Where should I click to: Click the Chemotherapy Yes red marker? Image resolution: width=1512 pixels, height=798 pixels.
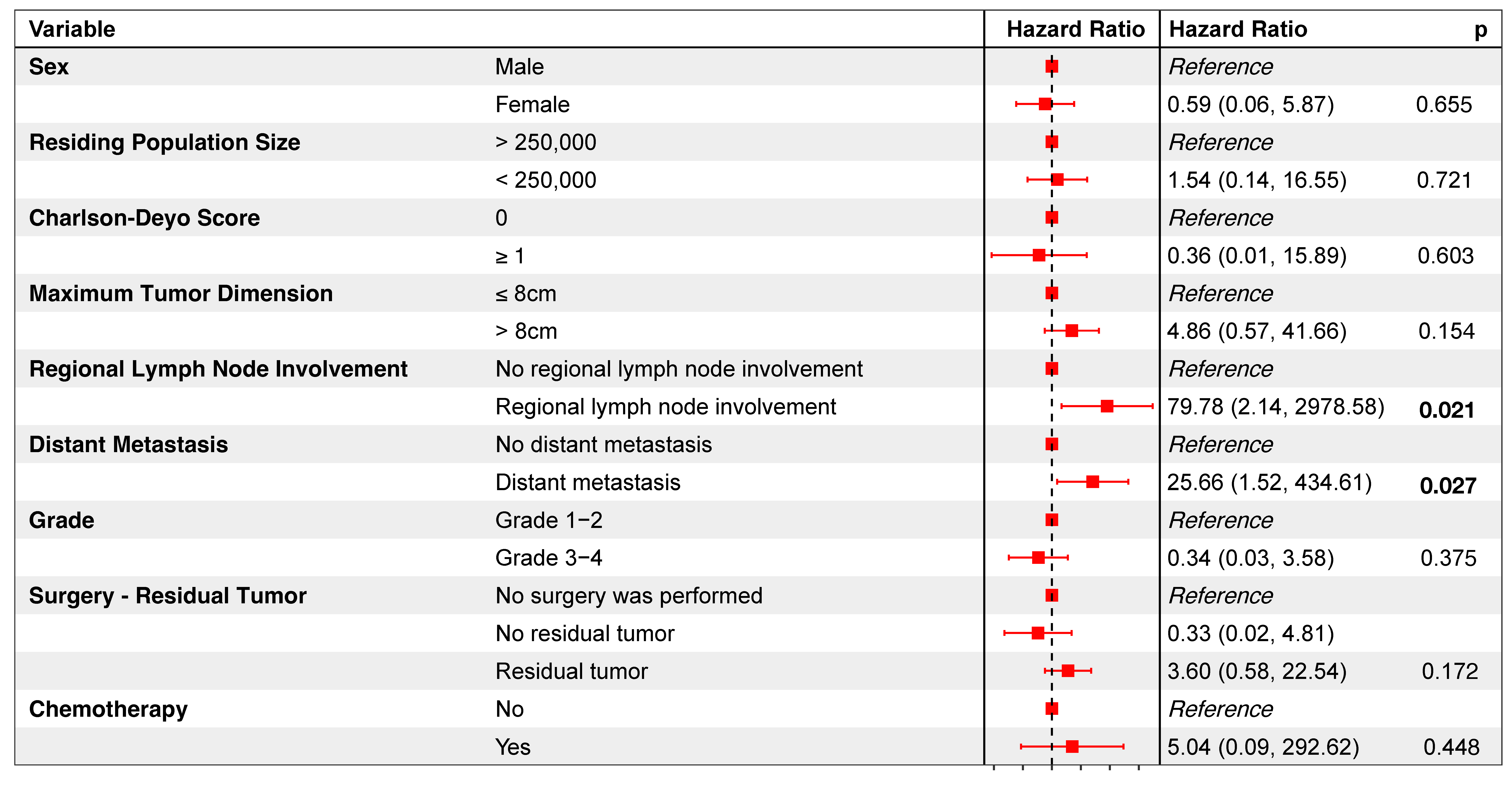click(1072, 746)
